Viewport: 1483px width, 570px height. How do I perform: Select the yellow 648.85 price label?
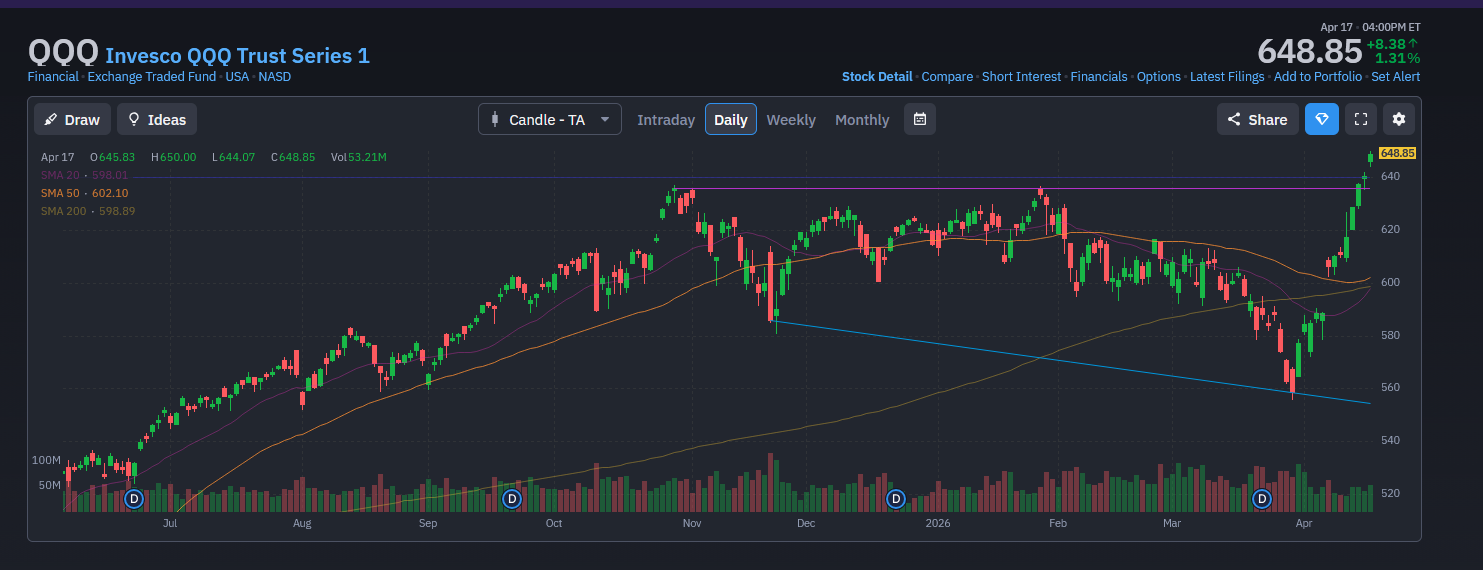click(x=1397, y=153)
